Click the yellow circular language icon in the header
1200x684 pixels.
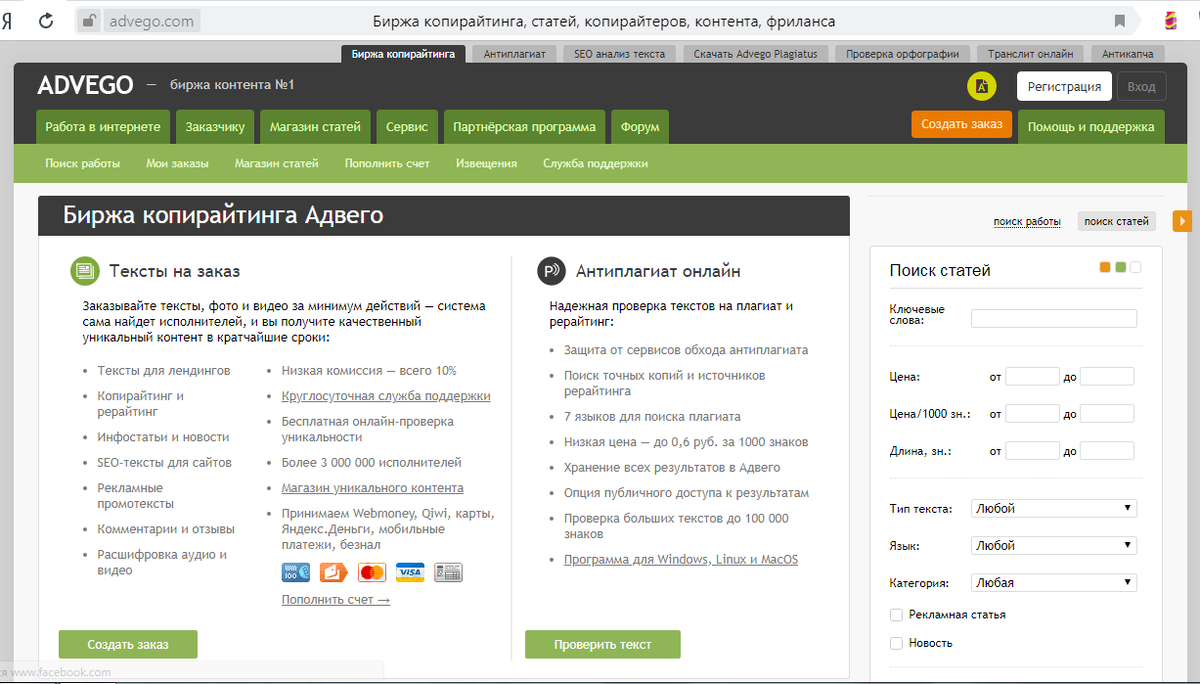coord(982,87)
